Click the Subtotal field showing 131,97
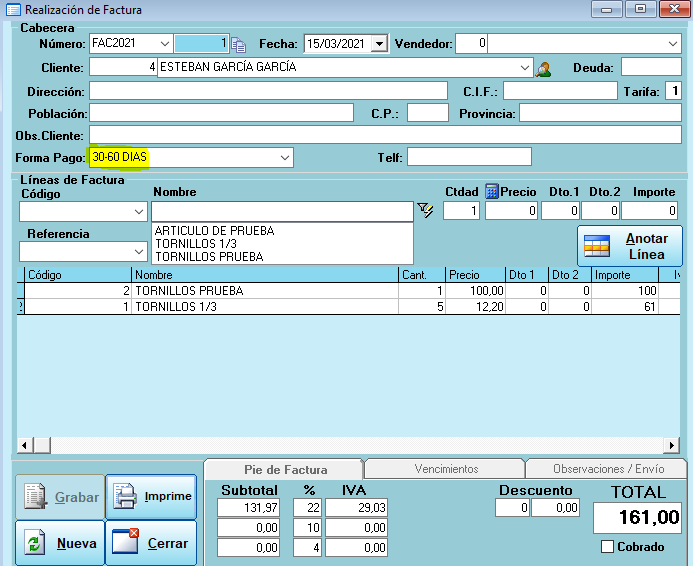 pyautogui.click(x=248, y=508)
